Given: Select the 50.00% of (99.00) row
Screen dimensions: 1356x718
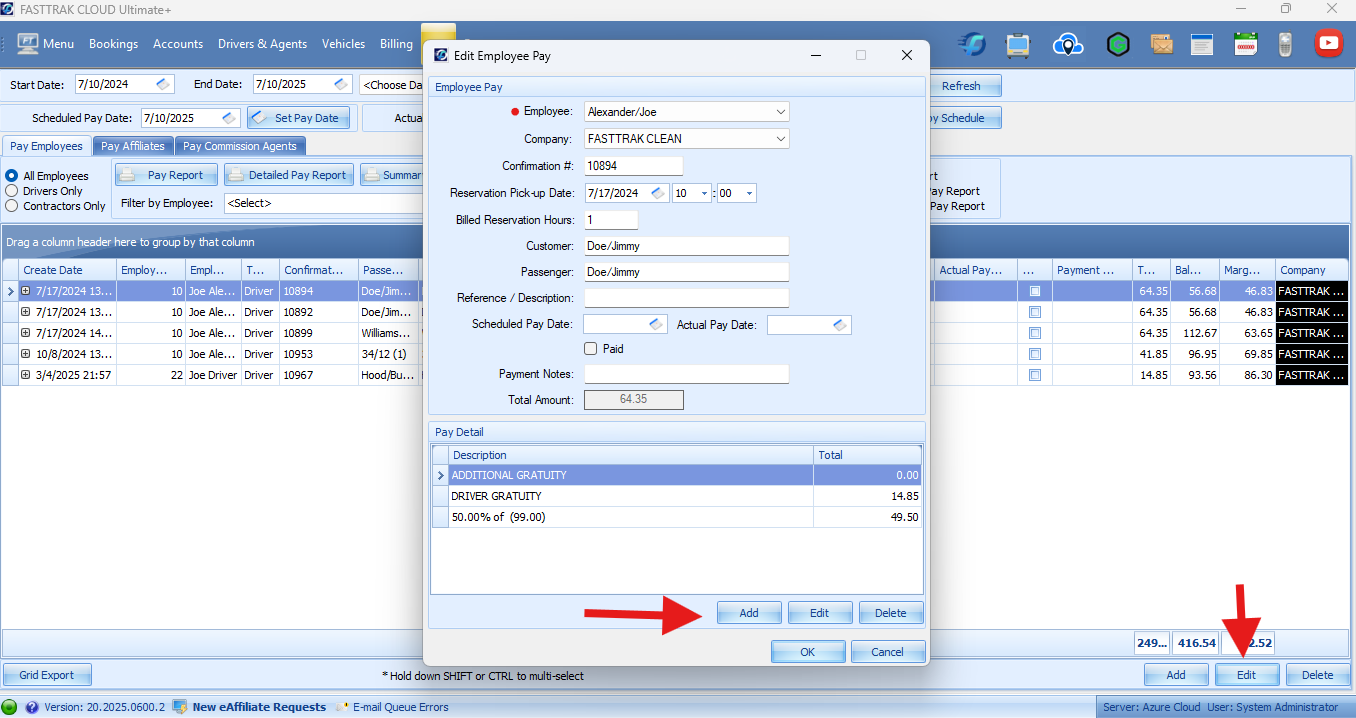Looking at the screenshot, I should (677, 517).
